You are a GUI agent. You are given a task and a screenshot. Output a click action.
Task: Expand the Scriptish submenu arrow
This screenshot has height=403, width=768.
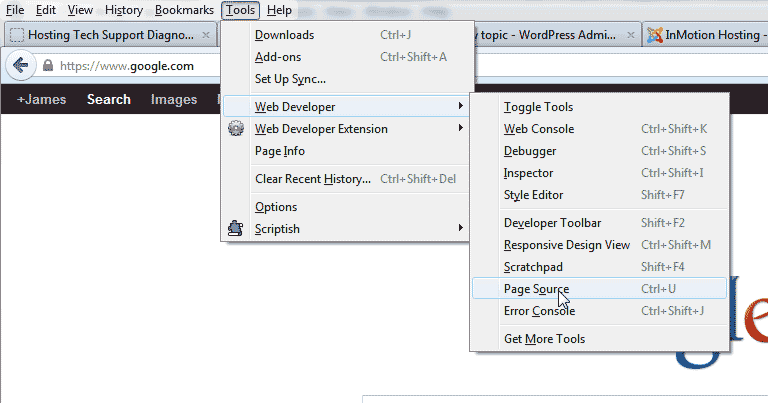(x=461, y=229)
